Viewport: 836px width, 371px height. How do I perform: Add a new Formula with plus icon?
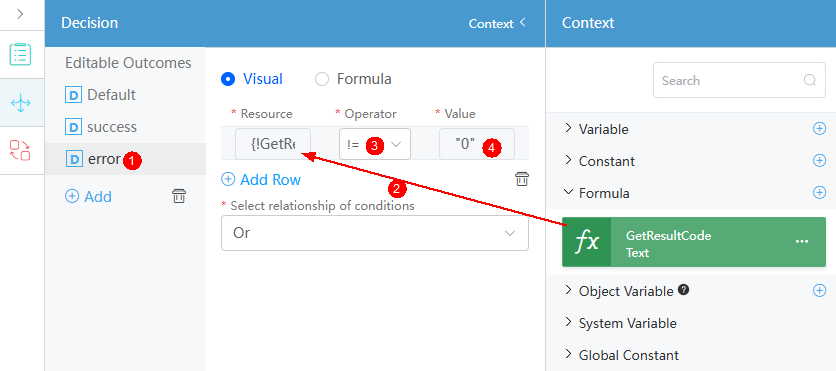click(819, 192)
